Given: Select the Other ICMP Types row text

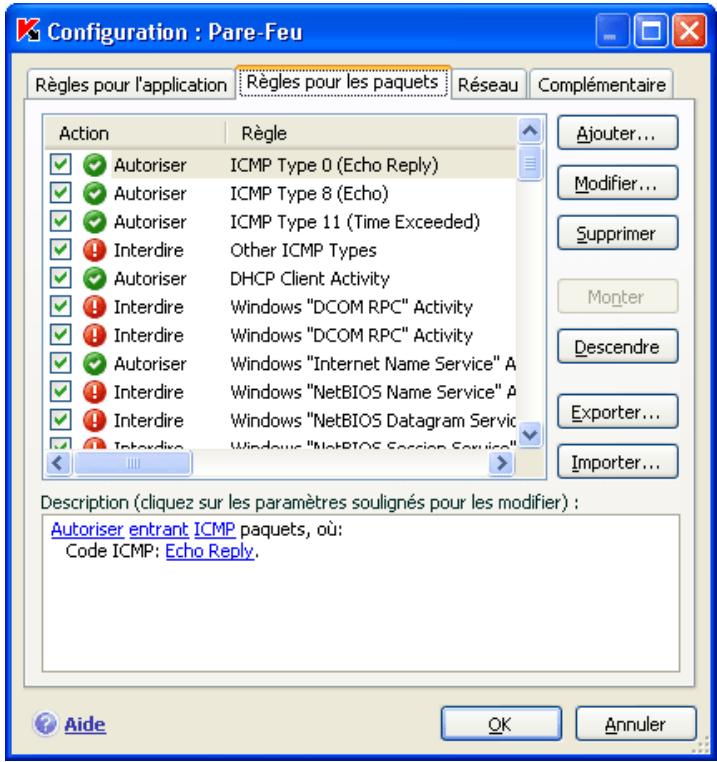Looking at the screenshot, I should 303,250.
